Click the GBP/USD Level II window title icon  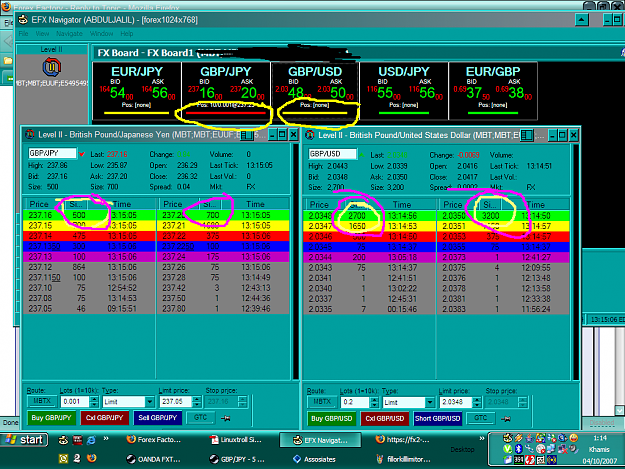click(x=310, y=135)
